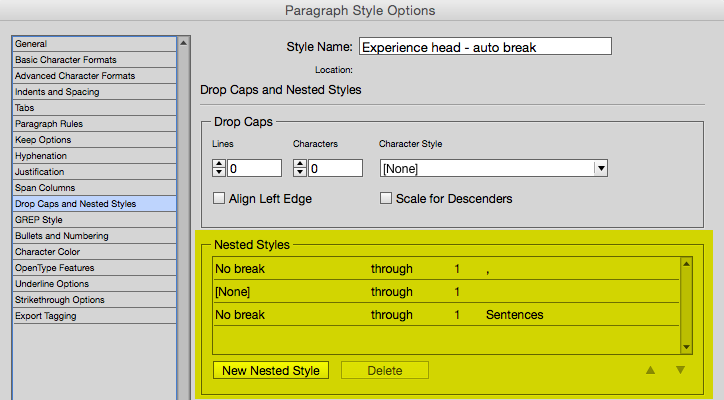This screenshot has height=400, width=724.
Task: Enable Align Left Edge checkbox
Action: click(x=218, y=199)
